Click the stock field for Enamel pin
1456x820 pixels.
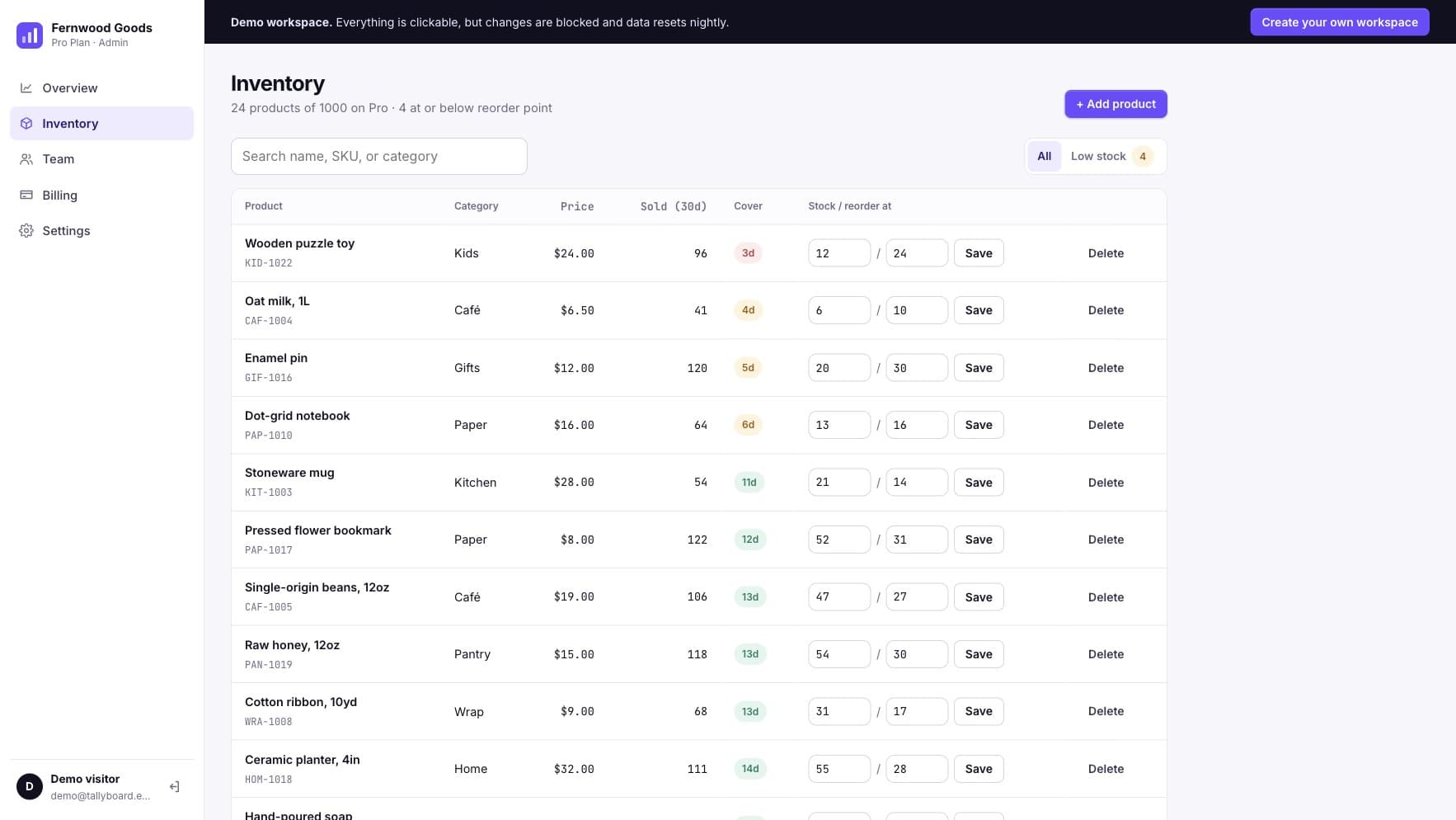coord(839,368)
